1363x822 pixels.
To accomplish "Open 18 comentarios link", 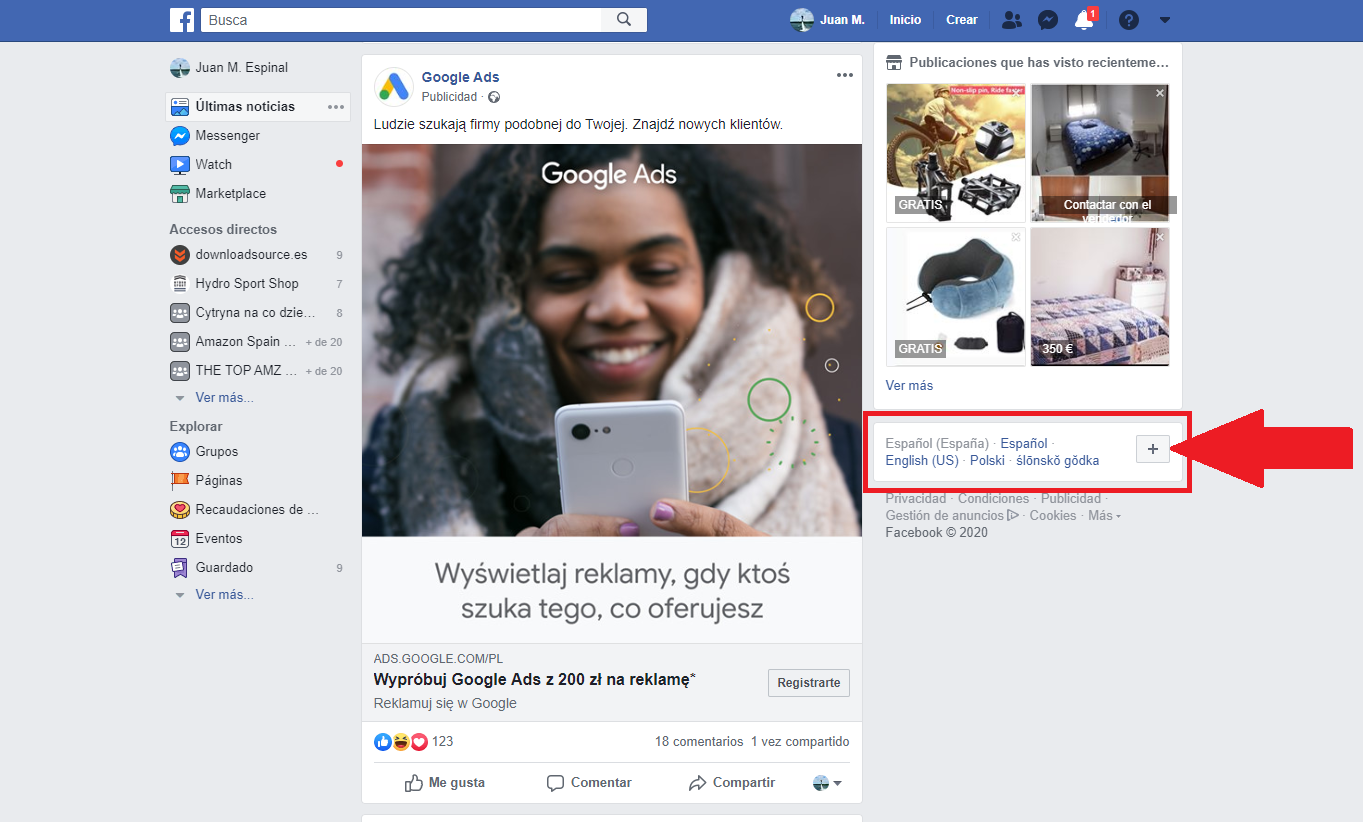I will click(699, 742).
